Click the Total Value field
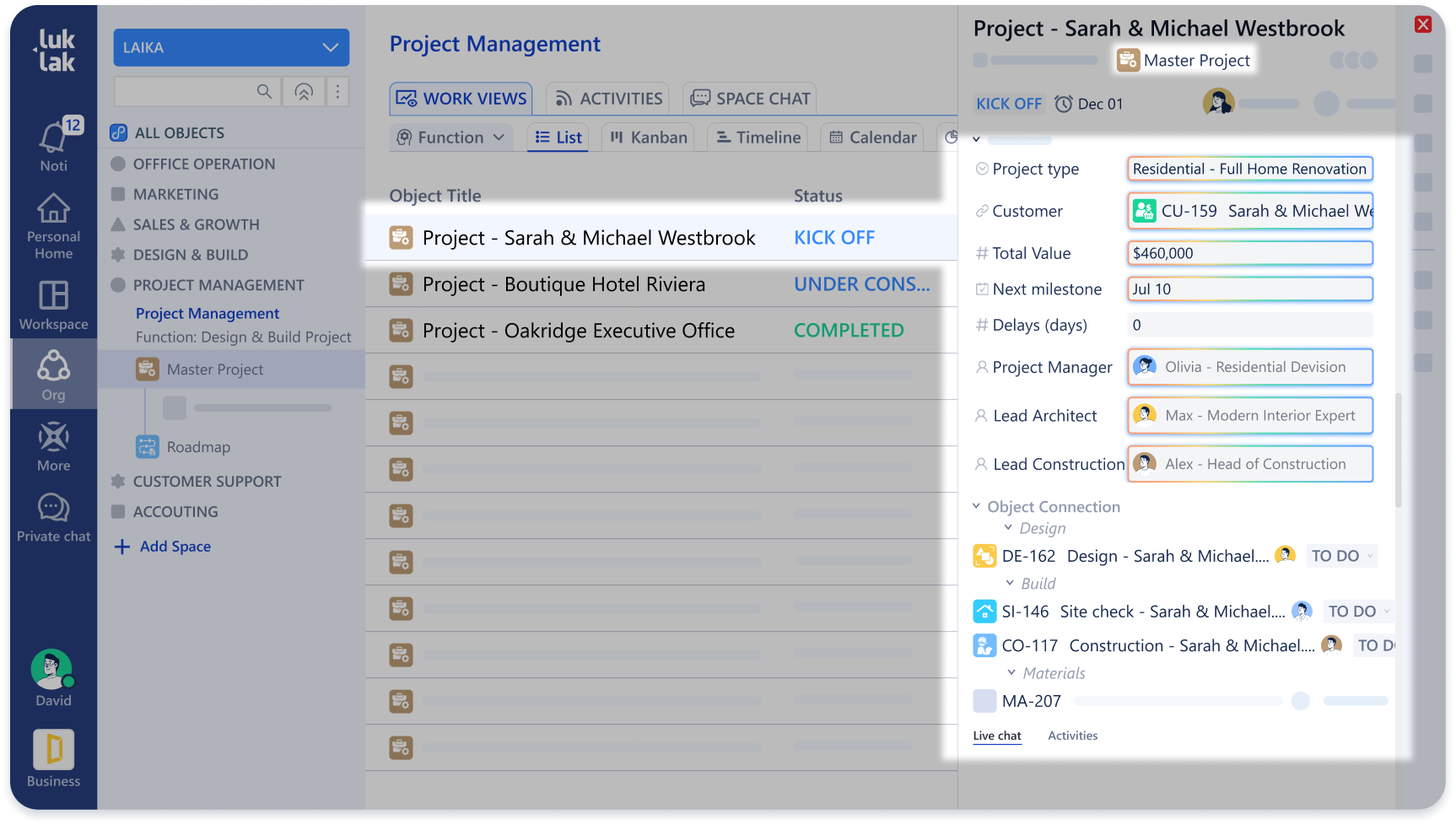Screen dimensions: 1456x825 point(1249,253)
